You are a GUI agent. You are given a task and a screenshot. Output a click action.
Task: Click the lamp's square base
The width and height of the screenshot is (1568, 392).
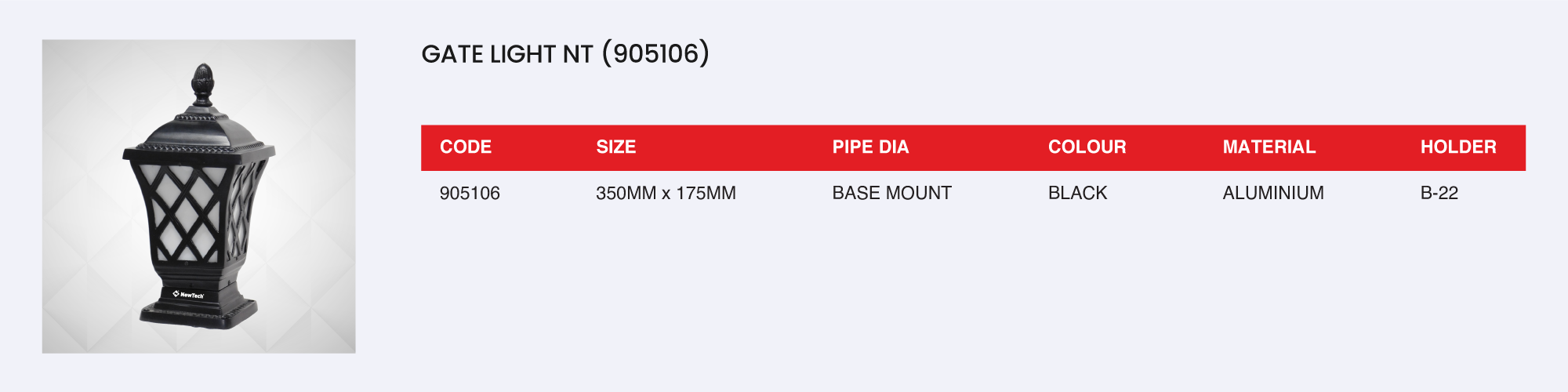tap(198, 311)
